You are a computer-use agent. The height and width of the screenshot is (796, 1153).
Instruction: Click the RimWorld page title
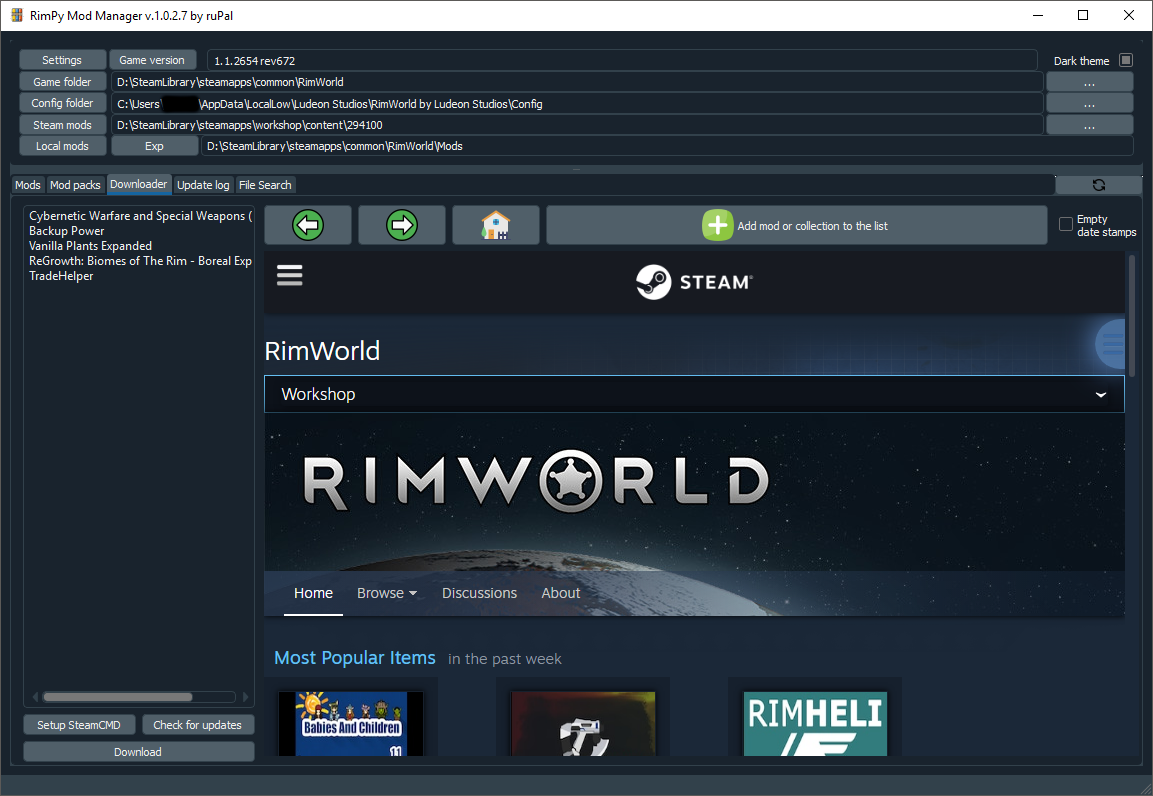pyautogui.click(x=322, y=351)
